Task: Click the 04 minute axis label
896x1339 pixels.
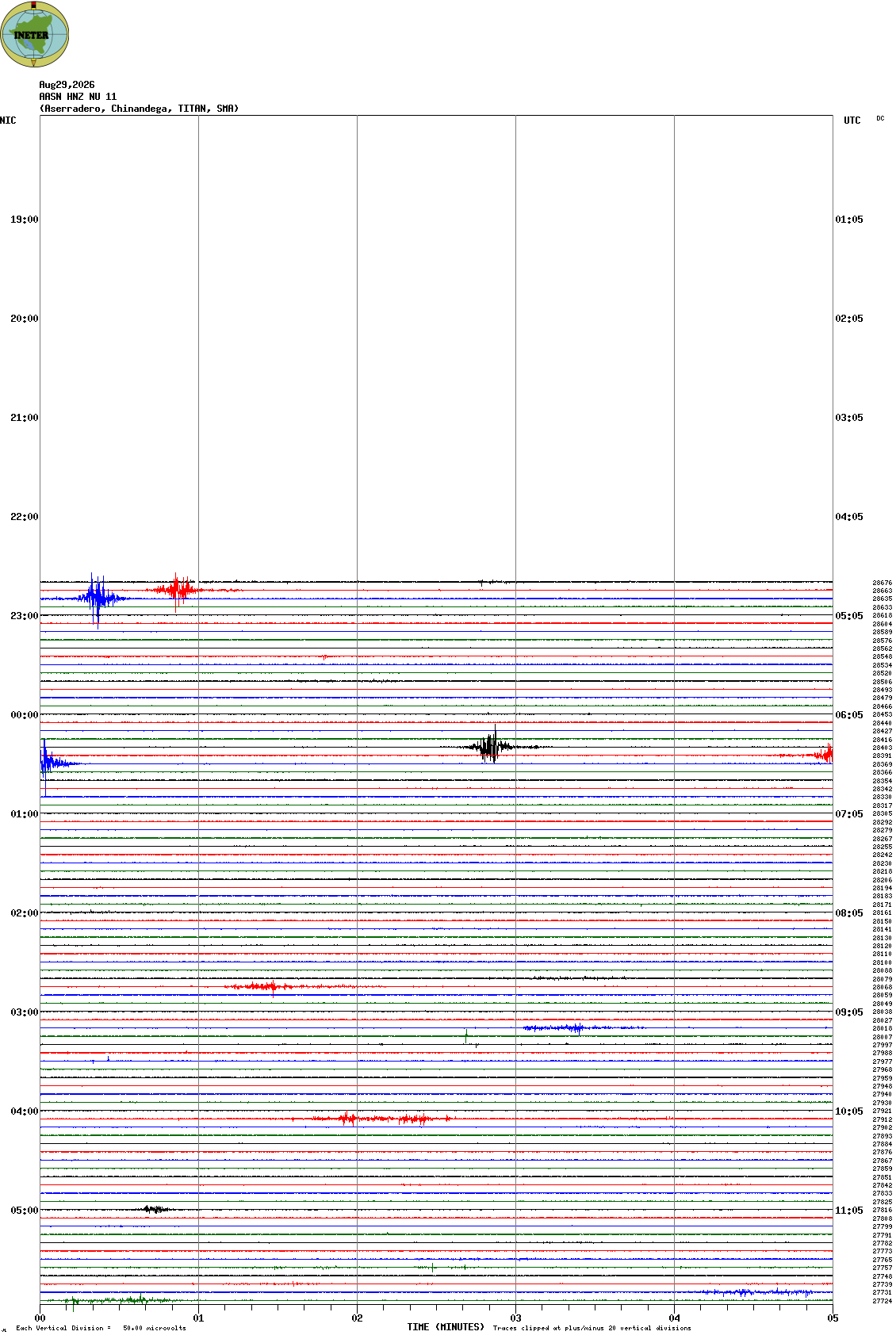Action: coord(674,1318)
